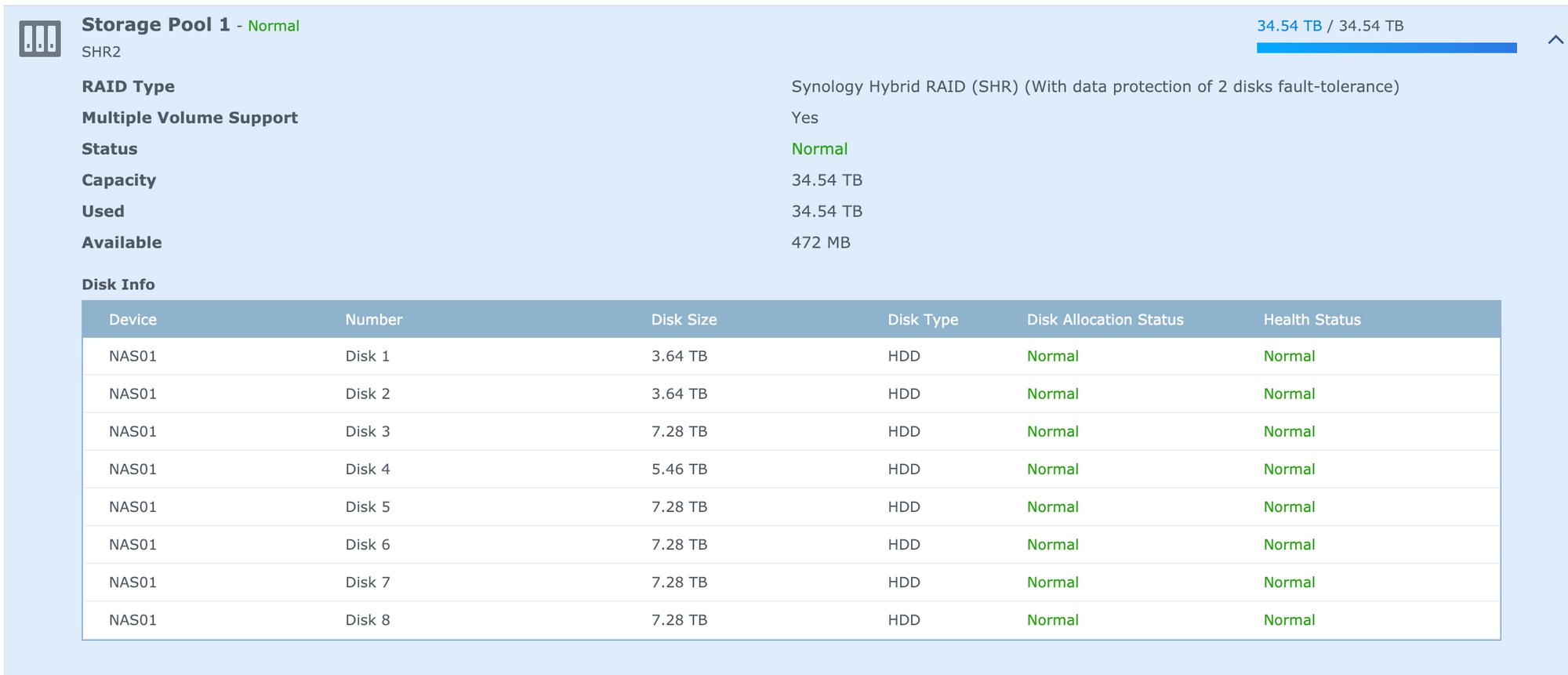
Task: Click Disk 3 health status Normal
Action: [x=1289, y=432]
